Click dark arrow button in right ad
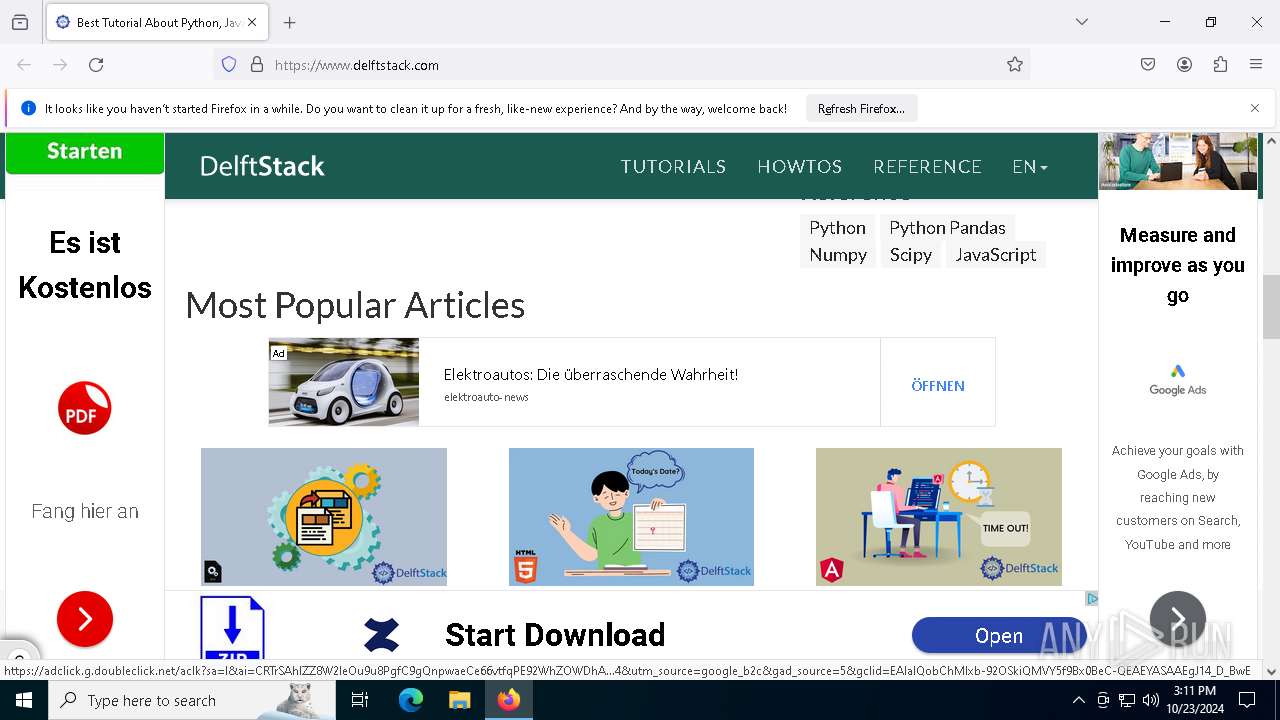The height and width of the screenshot is (720, 1280). (1177, 619)
